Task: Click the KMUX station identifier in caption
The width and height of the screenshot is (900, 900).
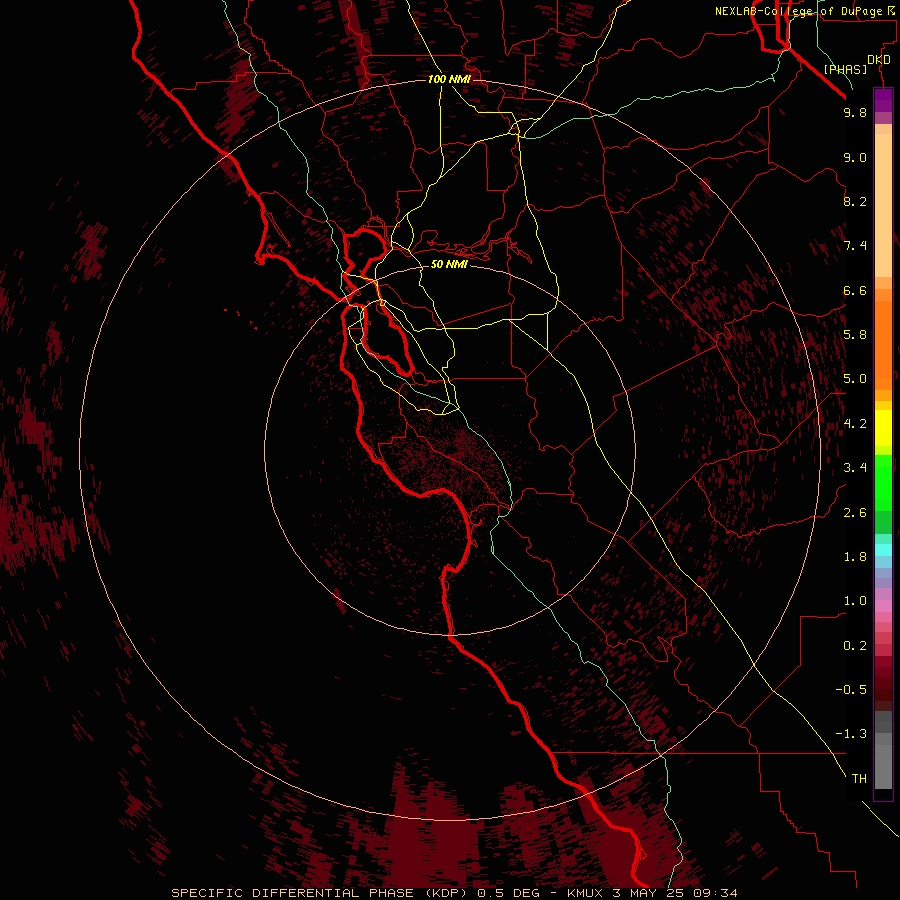Action: coord(585,893)
